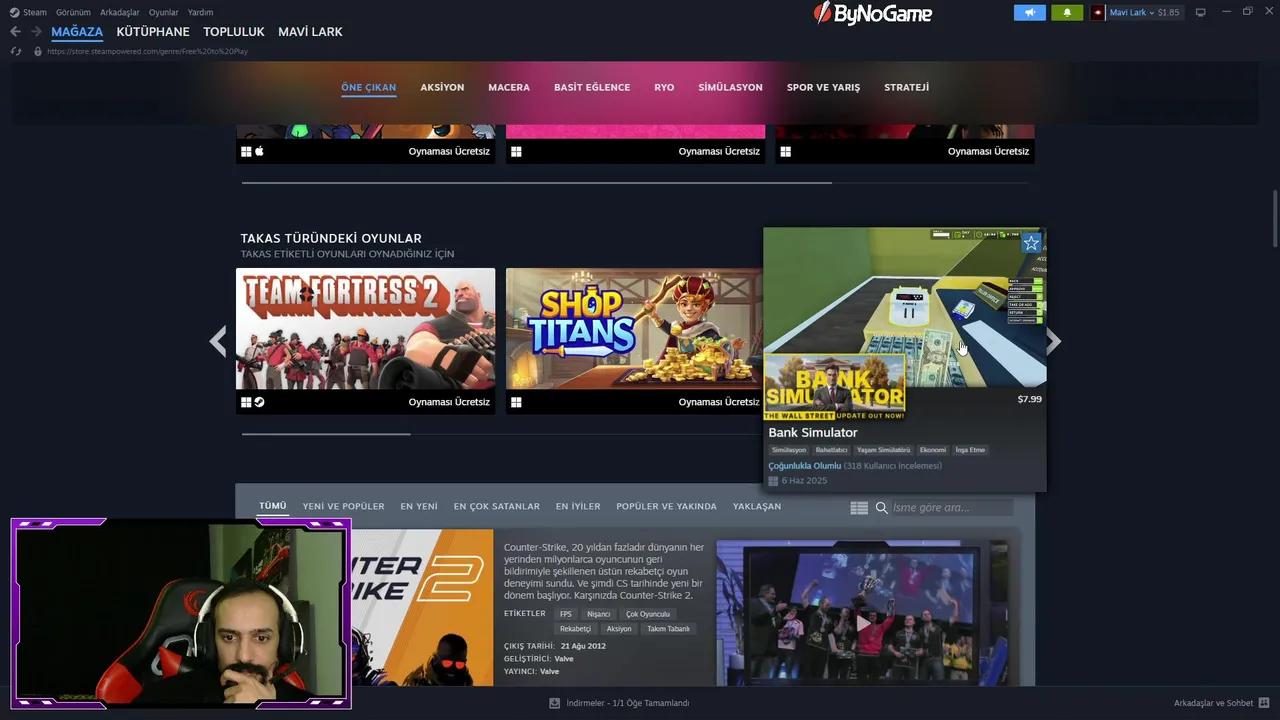Click the Steam logo menu
1280x720 pixels.
pyautogui.click(x=14, y=12)
